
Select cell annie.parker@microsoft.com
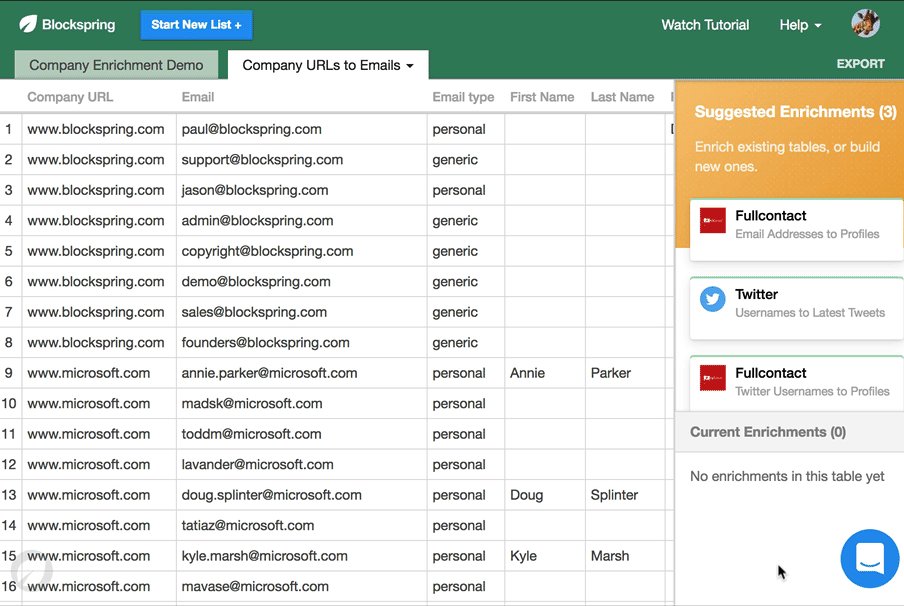coord(302,373)
